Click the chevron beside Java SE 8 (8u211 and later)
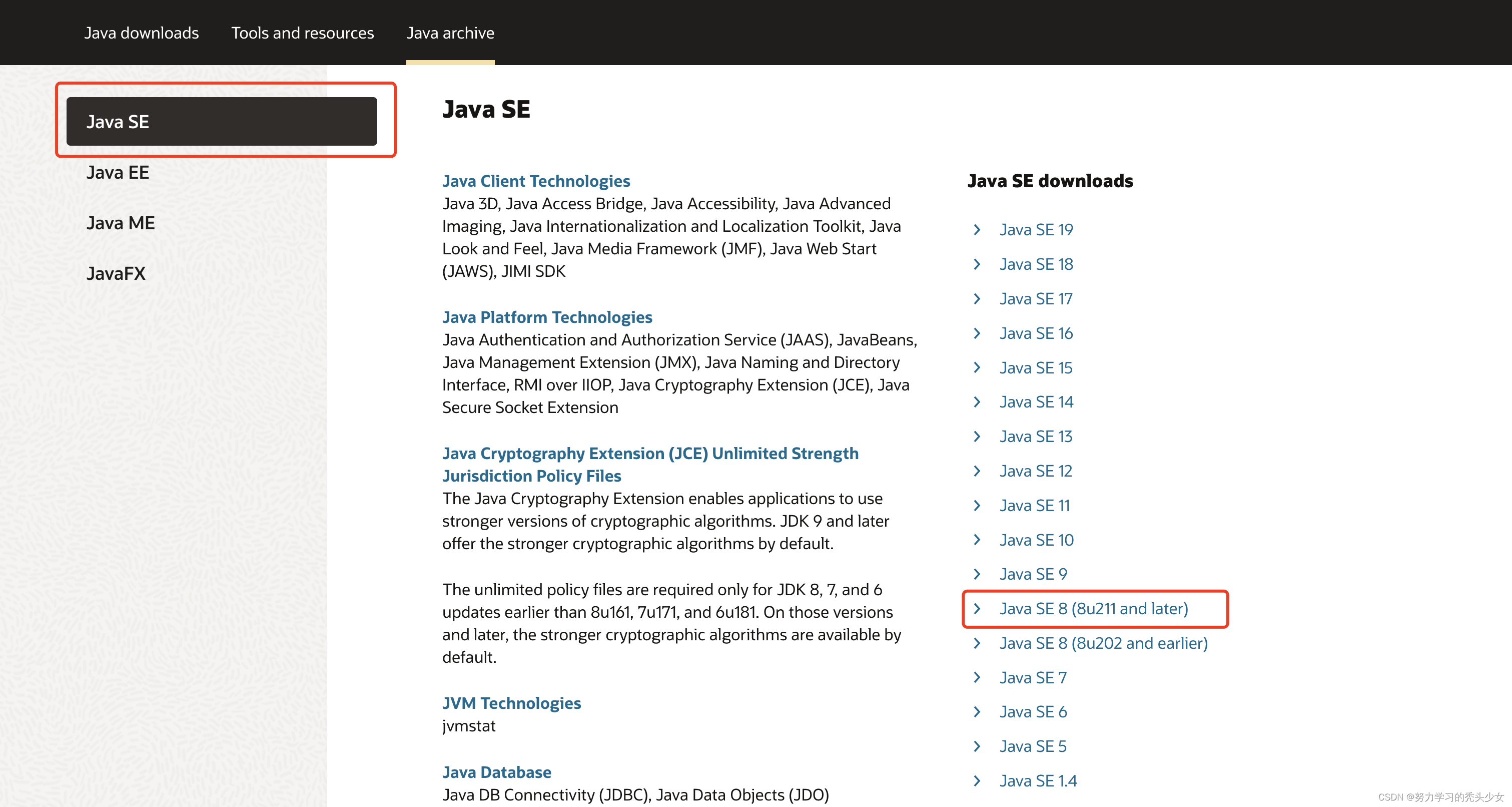Viewport: 1512px width, 807px height. [x=977, y=609]
